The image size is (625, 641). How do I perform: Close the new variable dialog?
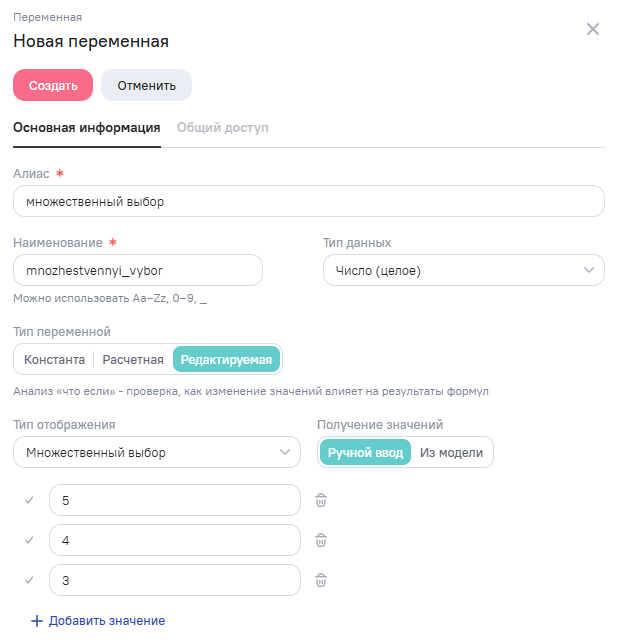(x=592, y=29)
